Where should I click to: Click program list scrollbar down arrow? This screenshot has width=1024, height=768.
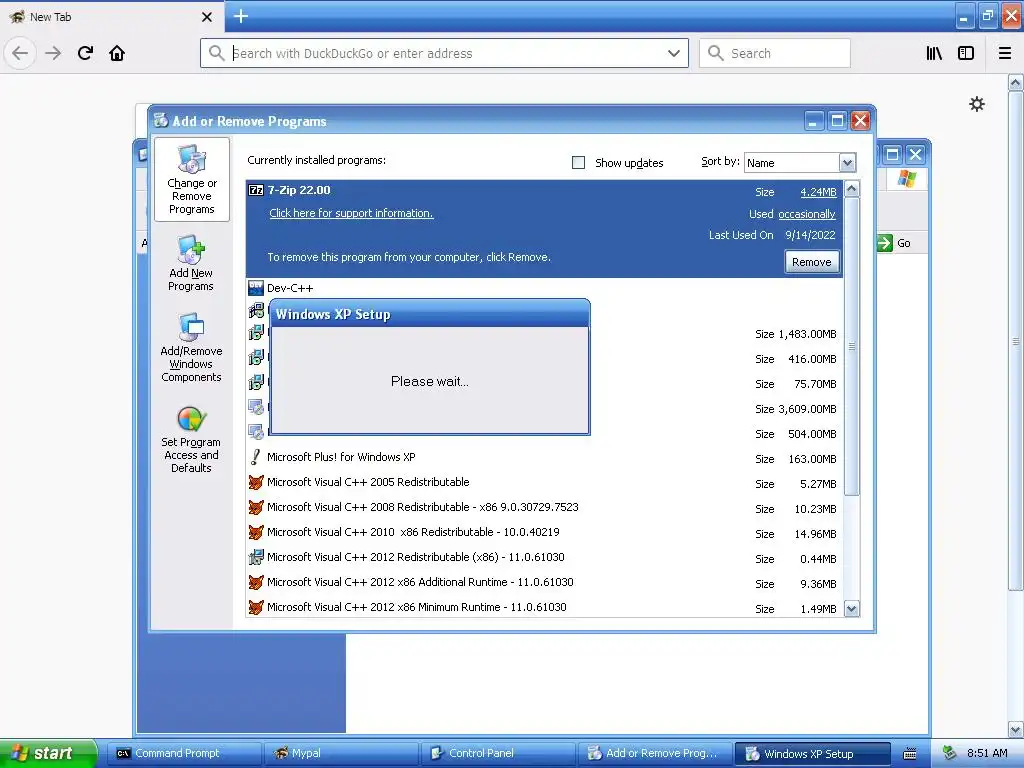coord(852,609)
